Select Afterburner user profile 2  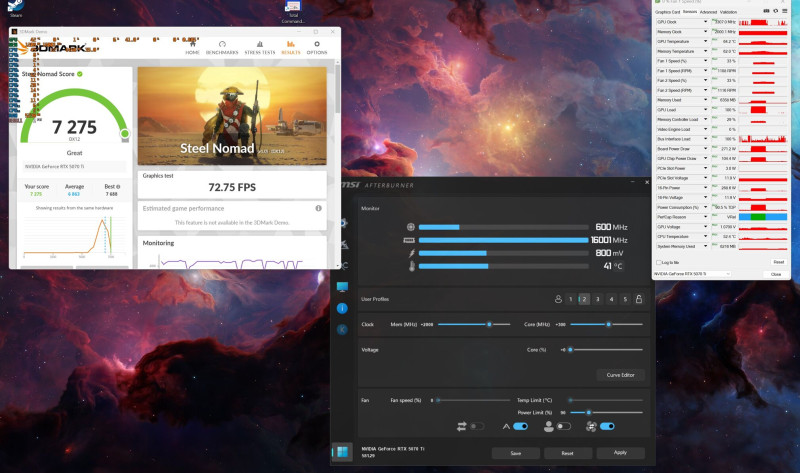coord(584,299)
